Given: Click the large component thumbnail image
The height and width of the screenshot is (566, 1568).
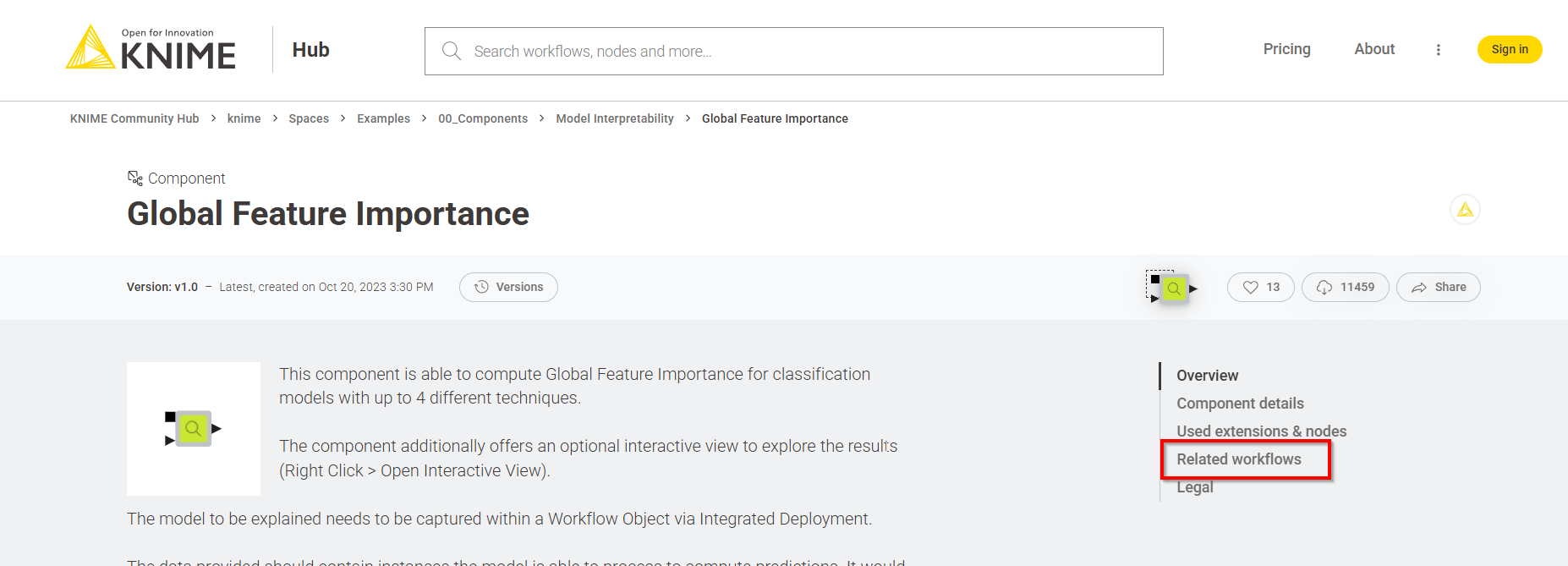Looking at the screenshot, I should click(x=194, y=429).
